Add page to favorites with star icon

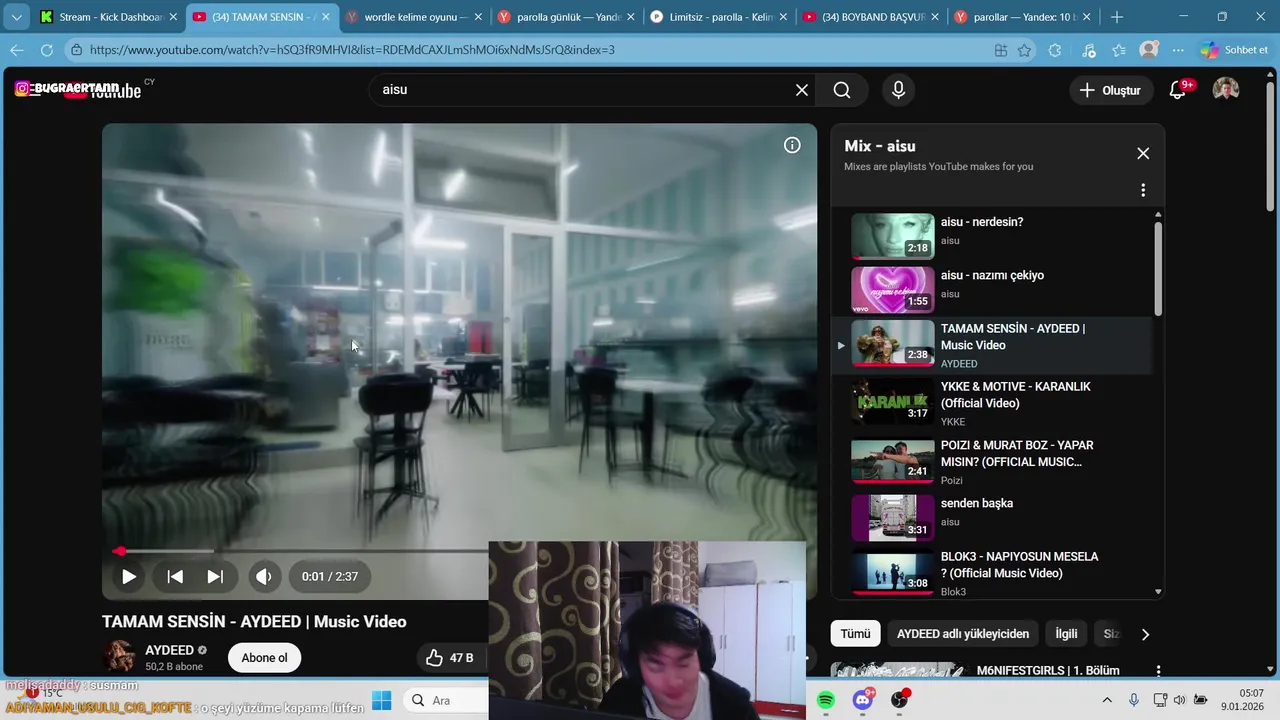[1025, 50]
